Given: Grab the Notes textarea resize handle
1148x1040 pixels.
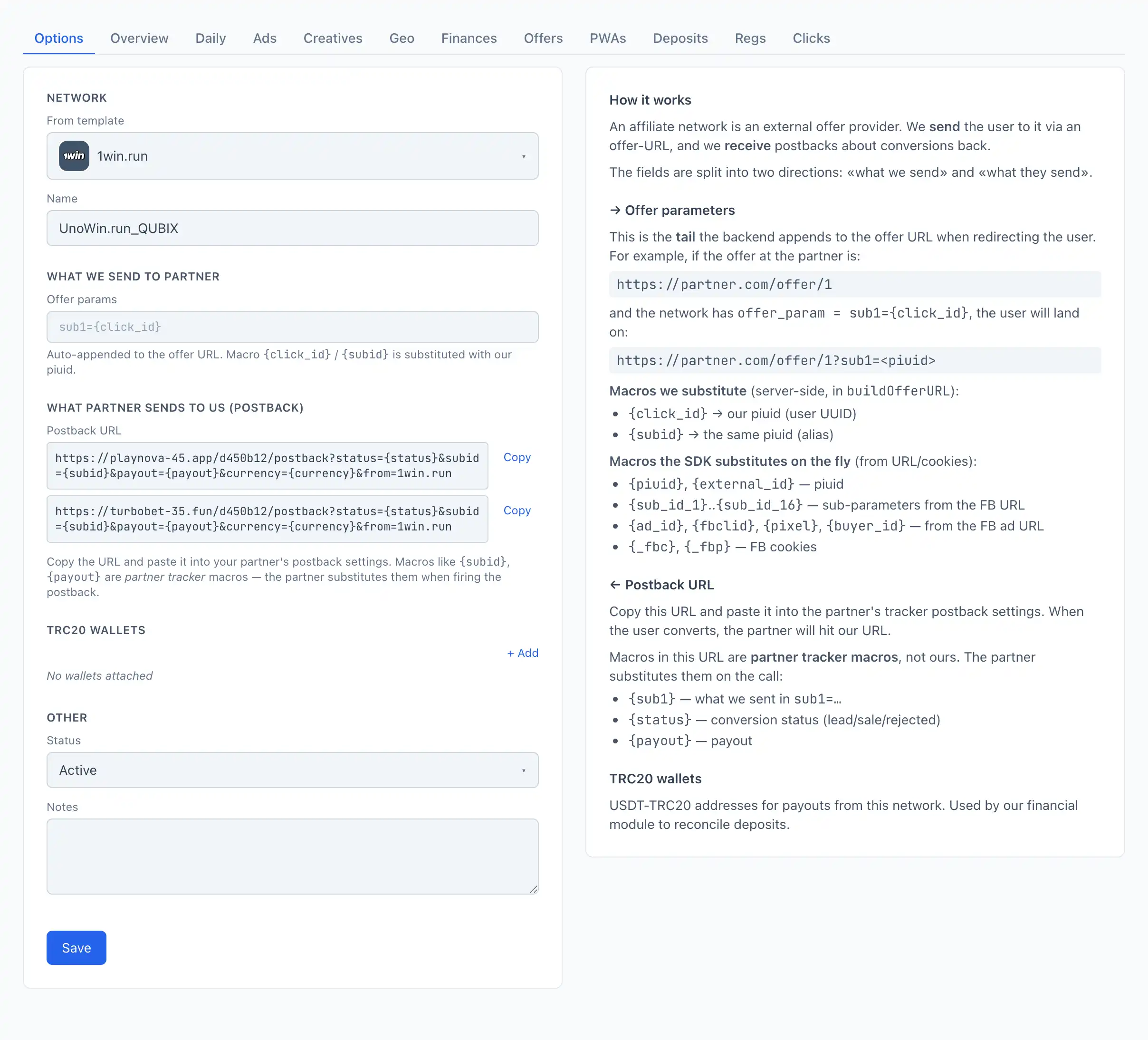Looking at the screenshot, I should [534, 889].
